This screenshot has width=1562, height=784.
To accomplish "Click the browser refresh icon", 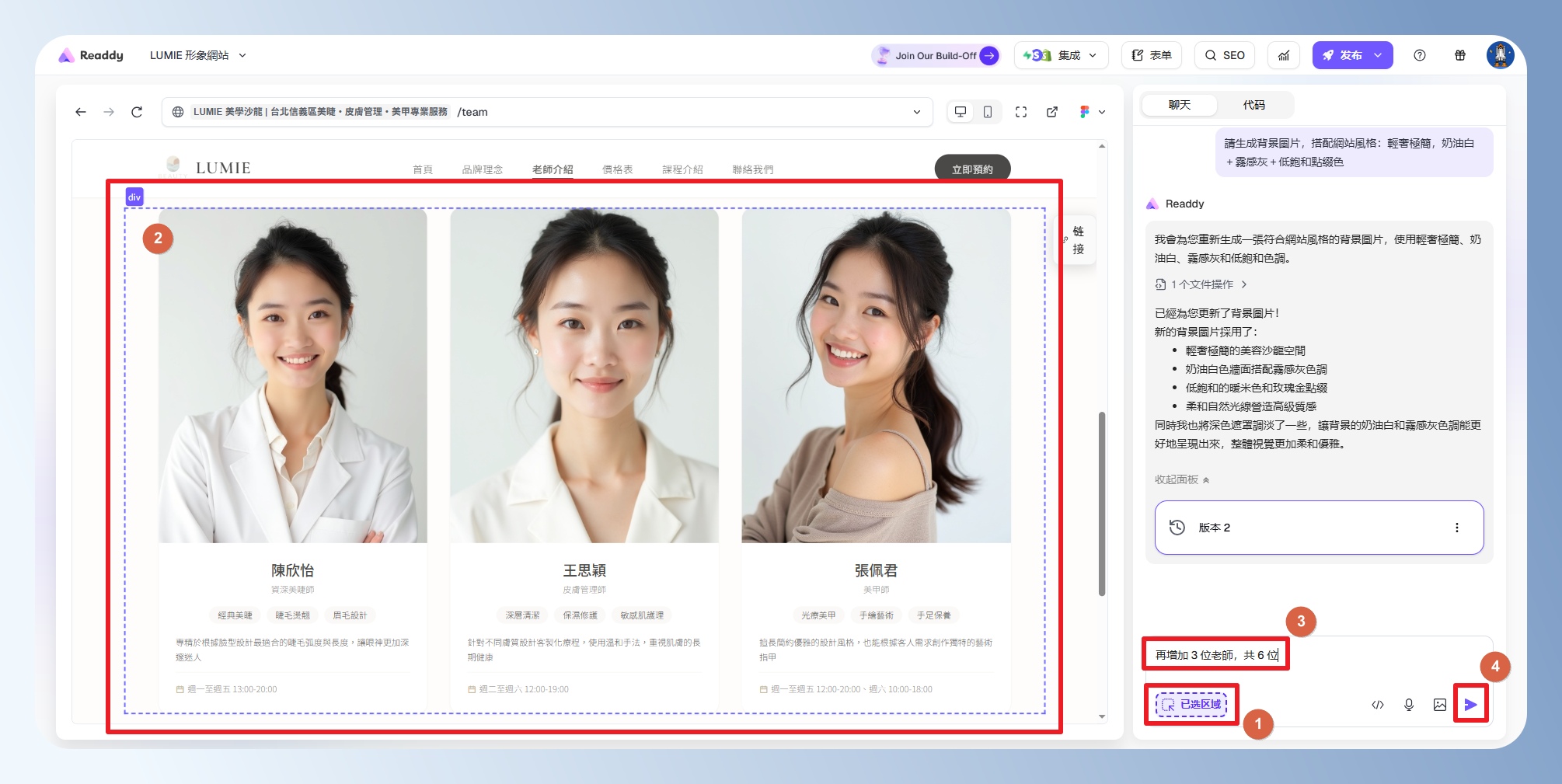I will 137,112.
